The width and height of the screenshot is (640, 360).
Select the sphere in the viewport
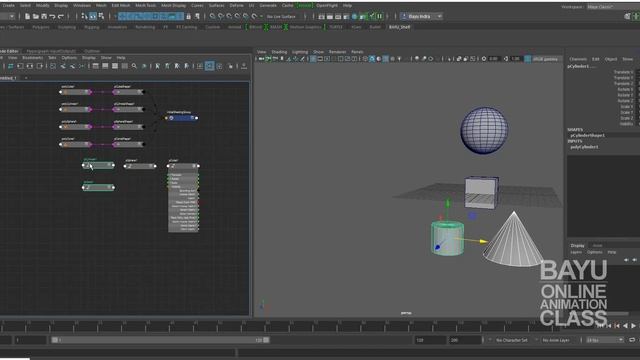pyautogui.click(x=484, y=131)
